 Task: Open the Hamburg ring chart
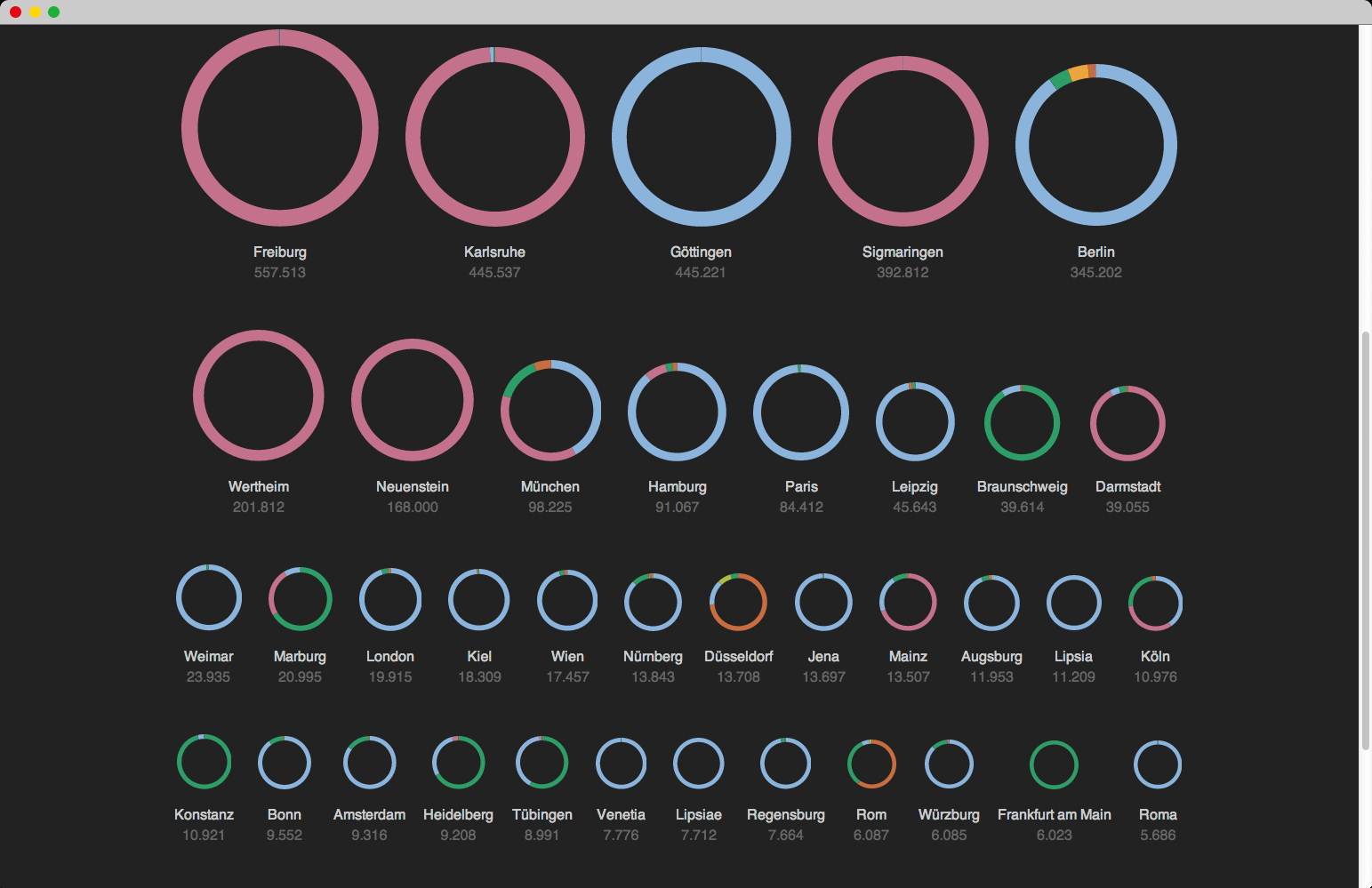click(678, 412)
